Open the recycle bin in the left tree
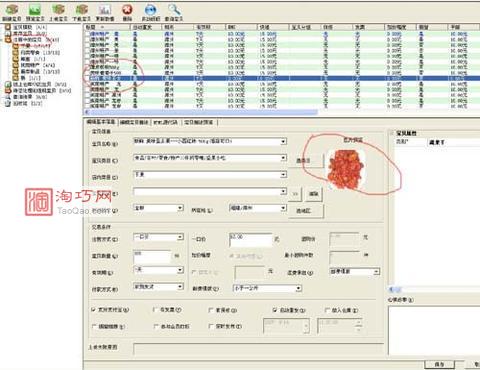Screen dimensions: 480x370 (23, 103)
